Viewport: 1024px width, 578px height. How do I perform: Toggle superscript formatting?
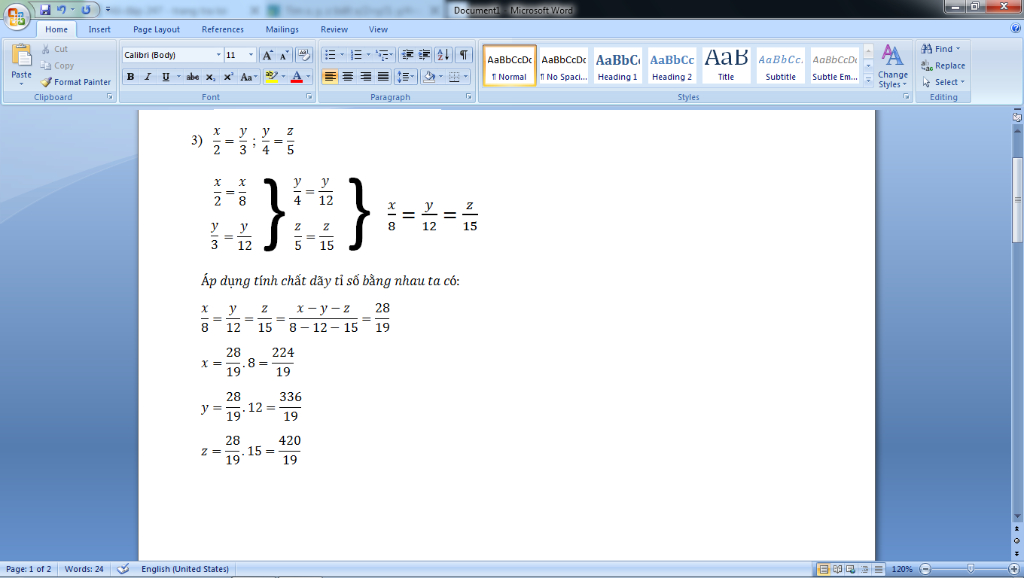228,77
